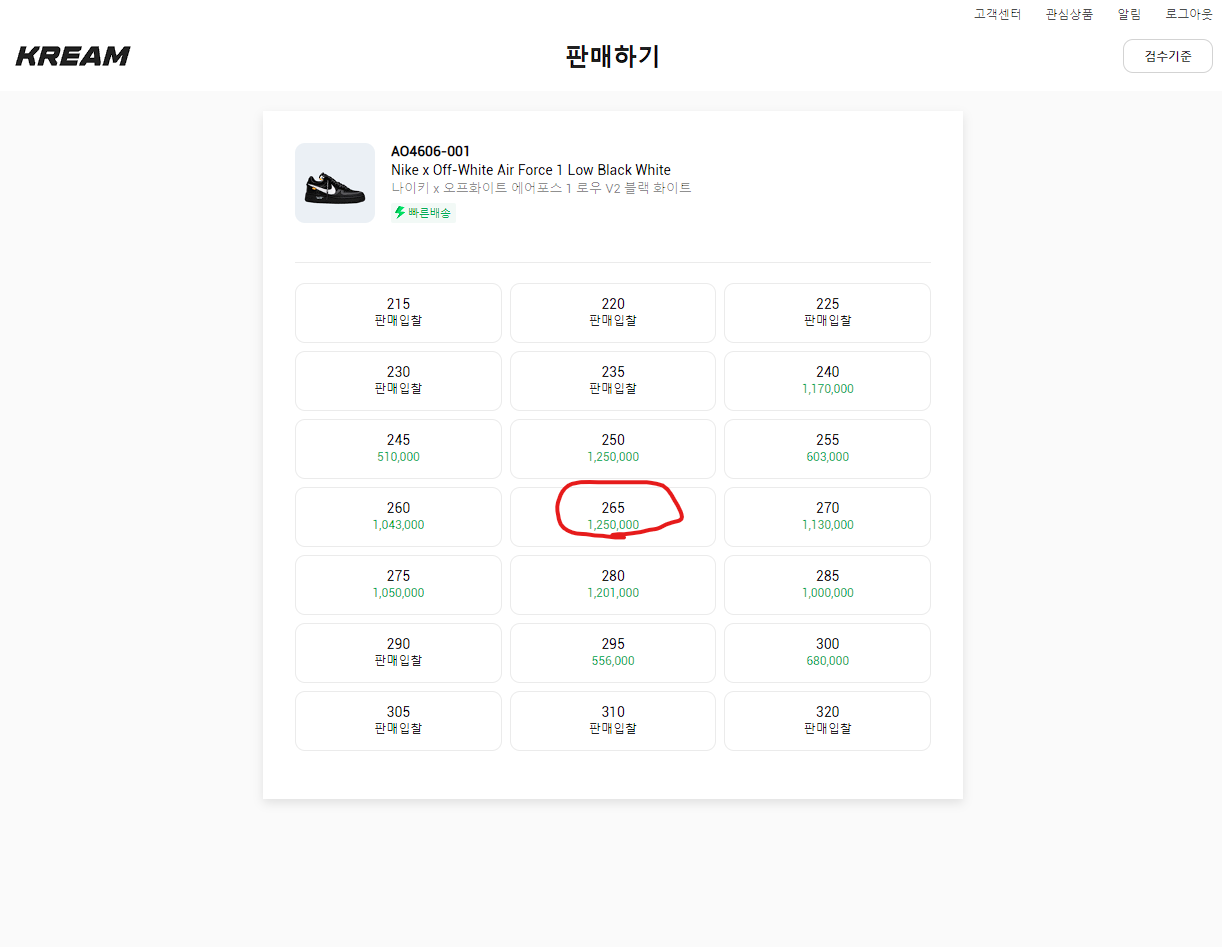The height and width of the screenshot is (947, 1222).
Task: Pick size 280 priced 1,201,000
Action: coord(613,584)
